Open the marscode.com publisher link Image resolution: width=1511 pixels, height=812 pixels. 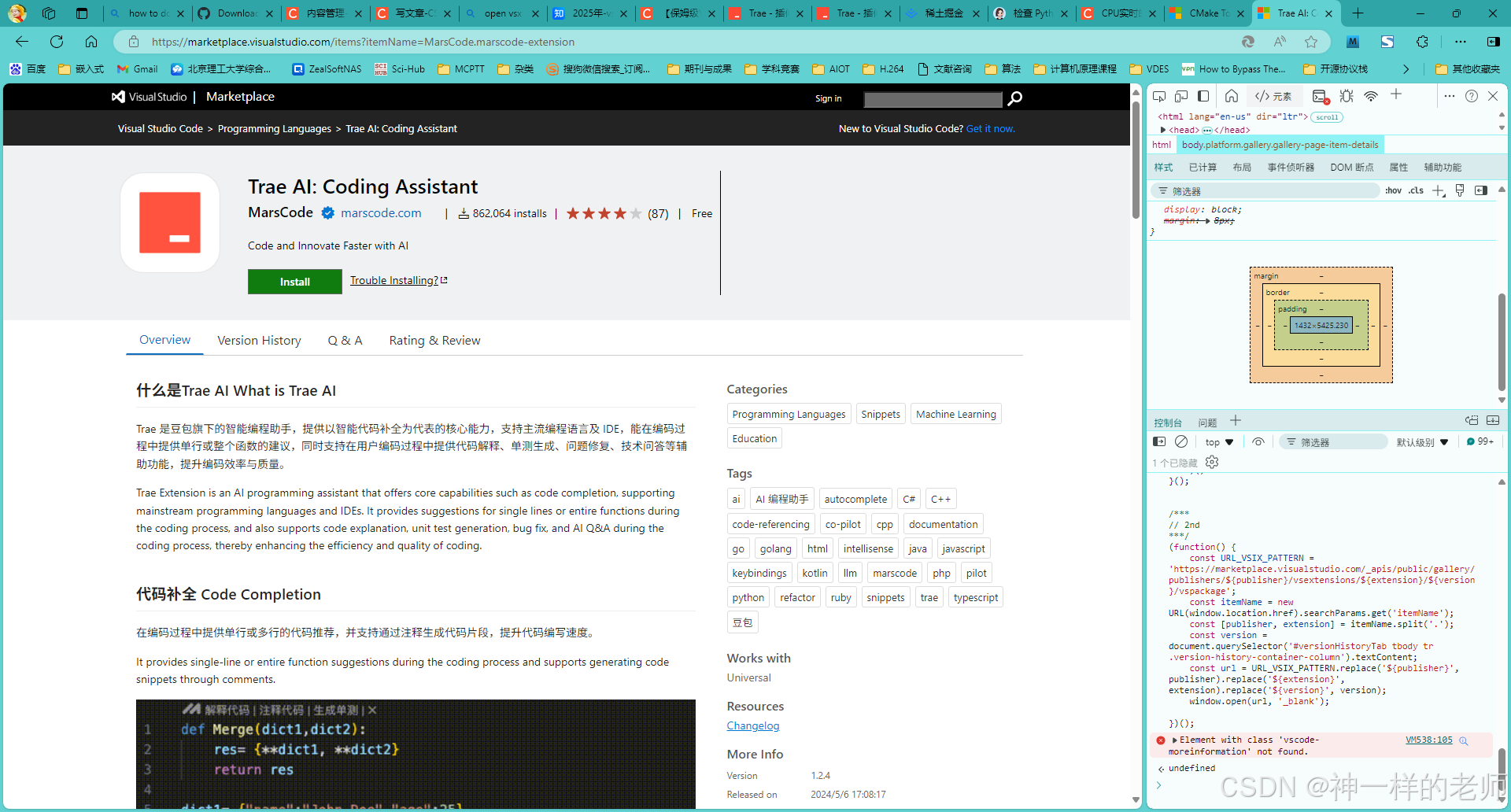pyautogui.click(x=381, y=212)
